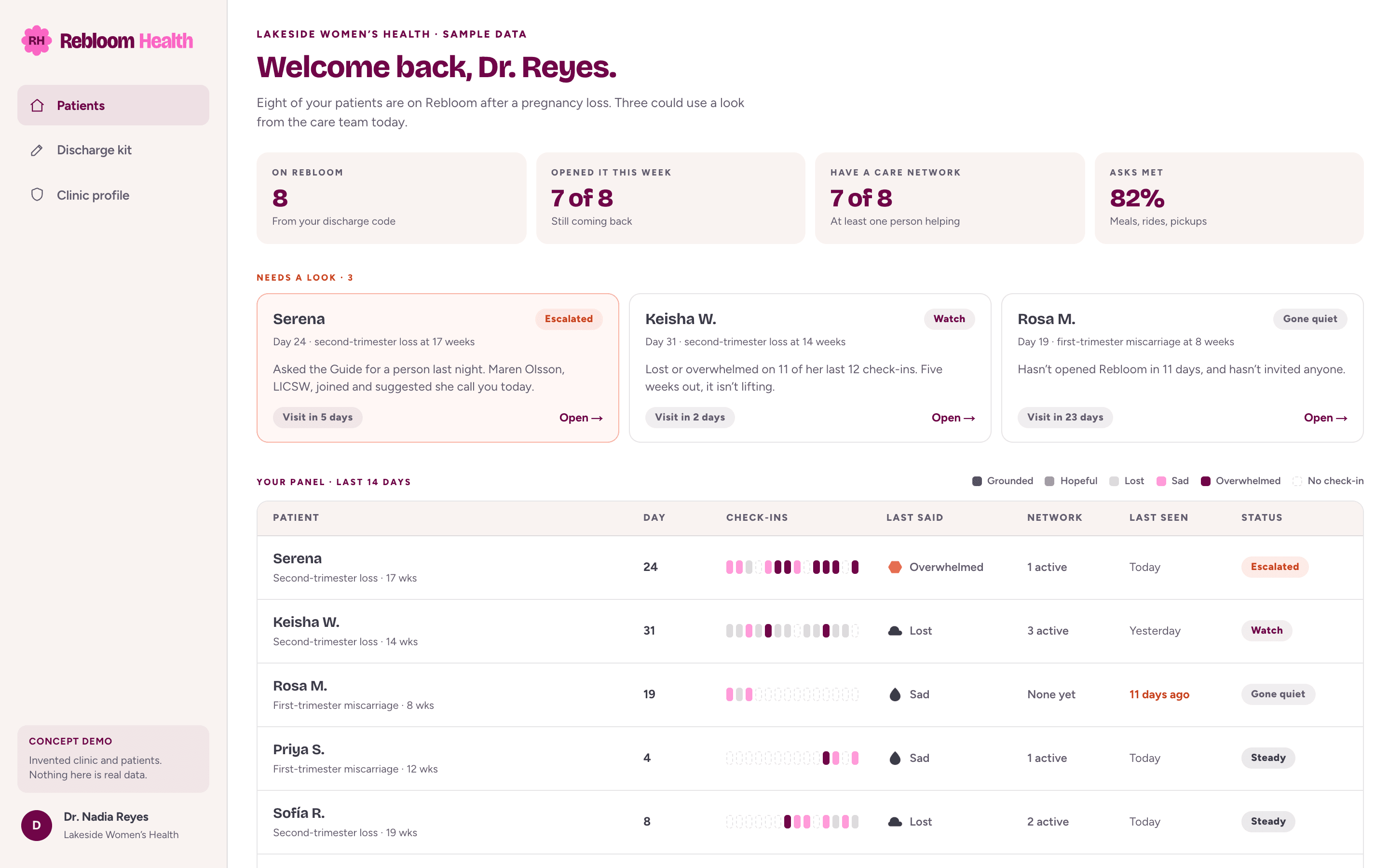Image resolution: width=1389 pixels, height=868 pixels.
Task: Click Keisha W.'s Lost cloud icon
Action: [895, 631]
